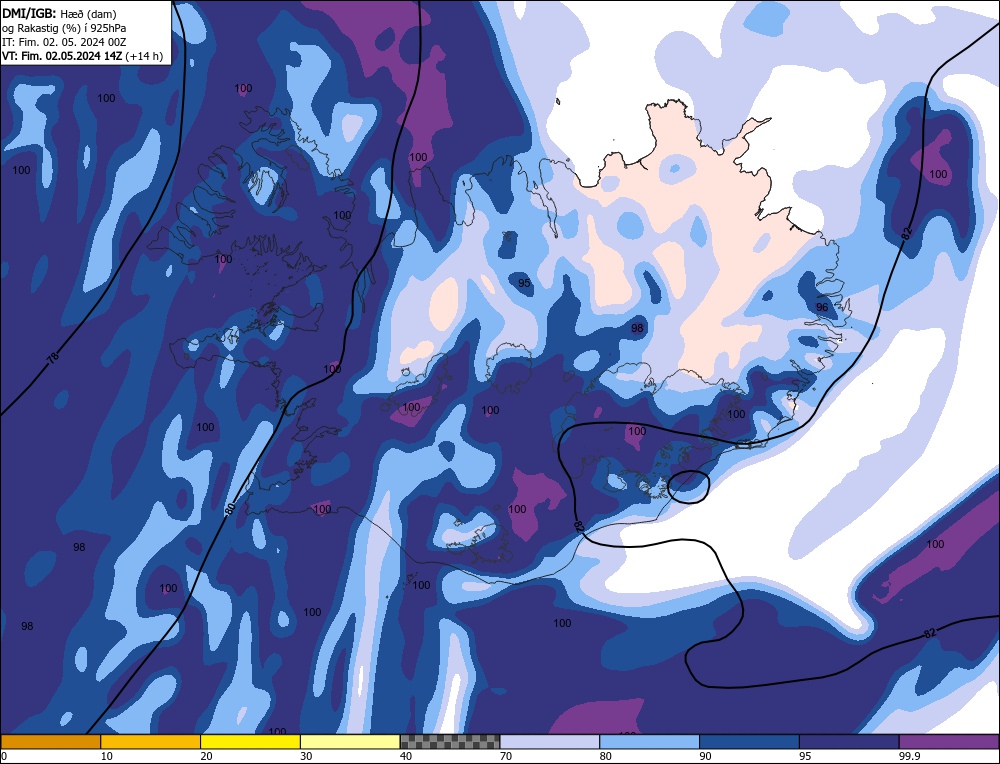Click the pale yellow 30–40 legend swatch
1000x764 pixels.
(x=350, y=742)
